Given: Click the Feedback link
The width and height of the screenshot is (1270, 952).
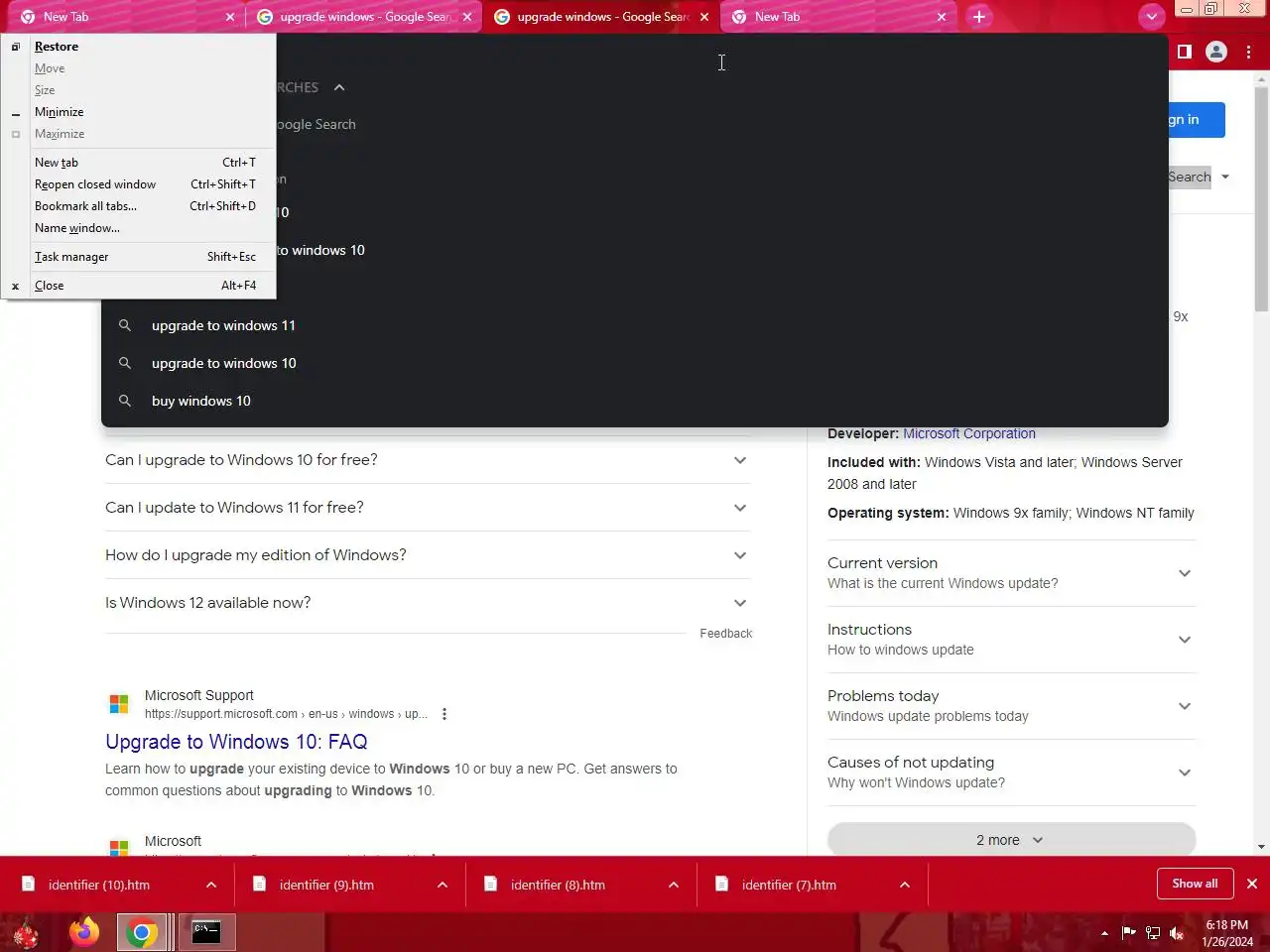Looking at the screenshot, I should tap(725, 634).
